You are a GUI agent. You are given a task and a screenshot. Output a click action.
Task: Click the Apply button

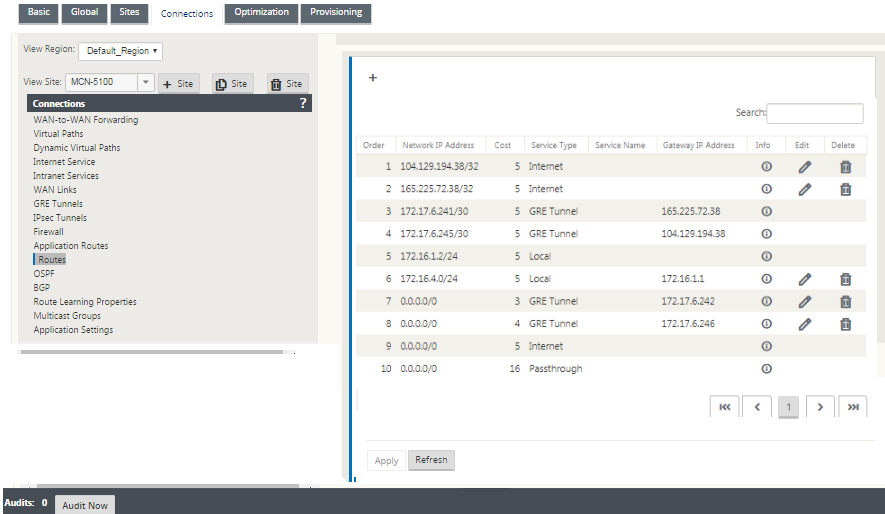coord(386,460)
